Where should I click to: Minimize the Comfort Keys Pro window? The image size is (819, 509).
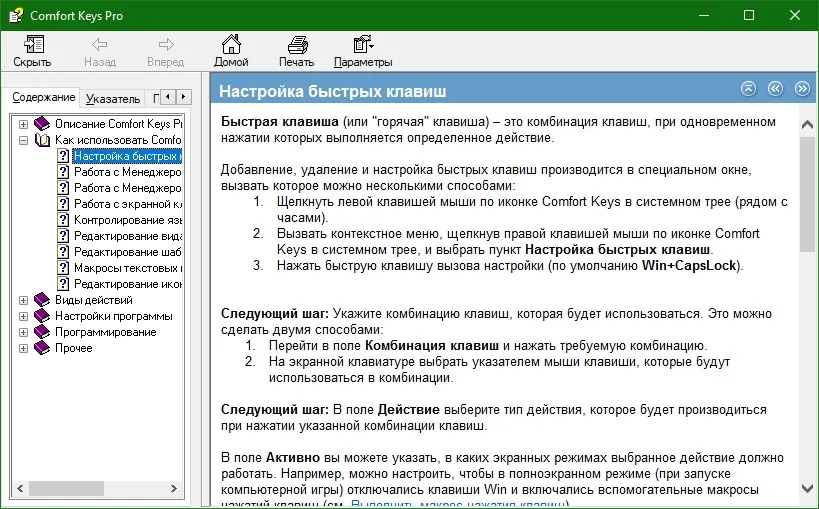[x=705, y=15]
